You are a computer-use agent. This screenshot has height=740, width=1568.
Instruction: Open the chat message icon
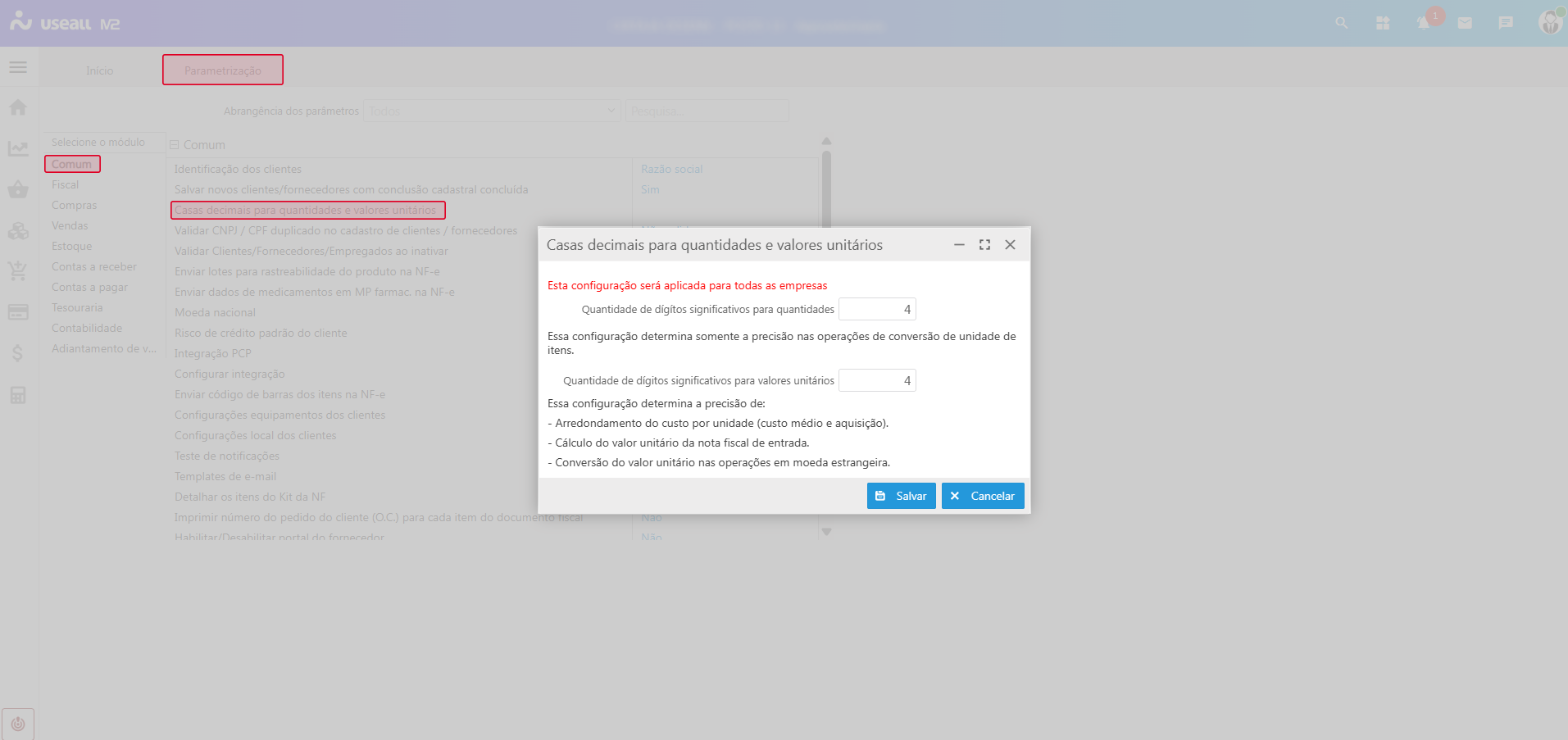point(1506,23)
